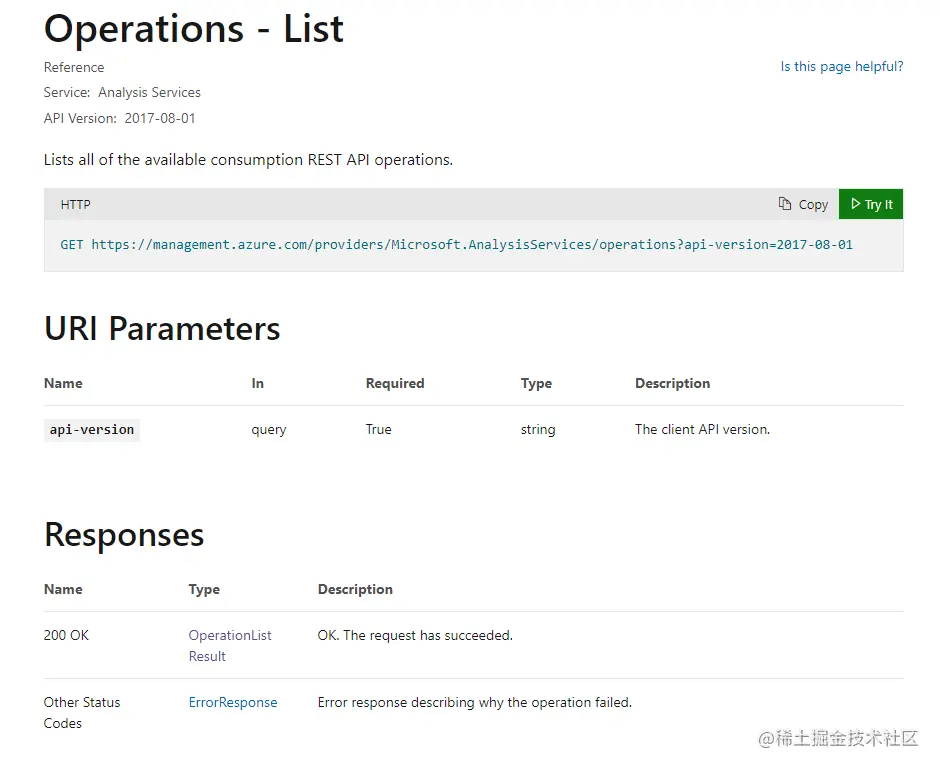Open the 'Is this page helpful?' link
940x770 pixels.
pyautogui.click(x=841, y=67)
